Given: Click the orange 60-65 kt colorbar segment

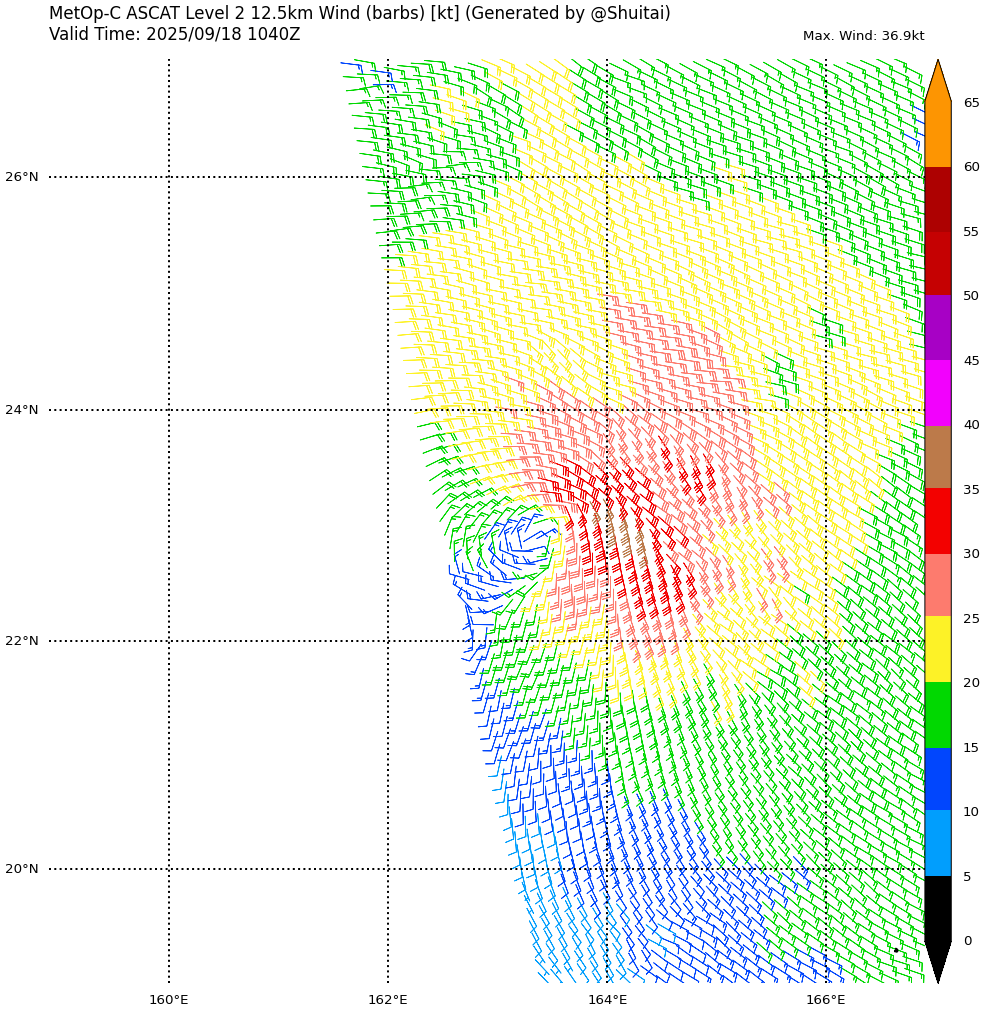Looking at the screenshot, I should tap(938, 135).
